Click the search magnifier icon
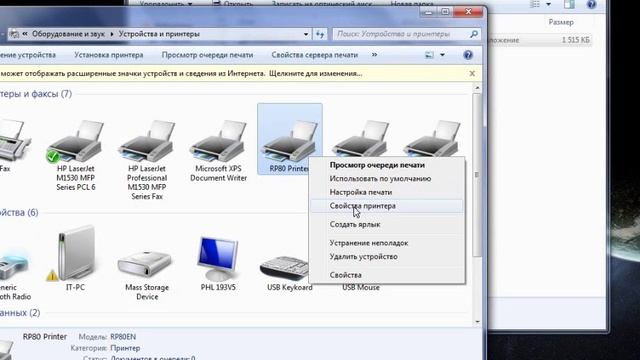The width and height of the screenshot is (640, 360). tap(473, 34)
